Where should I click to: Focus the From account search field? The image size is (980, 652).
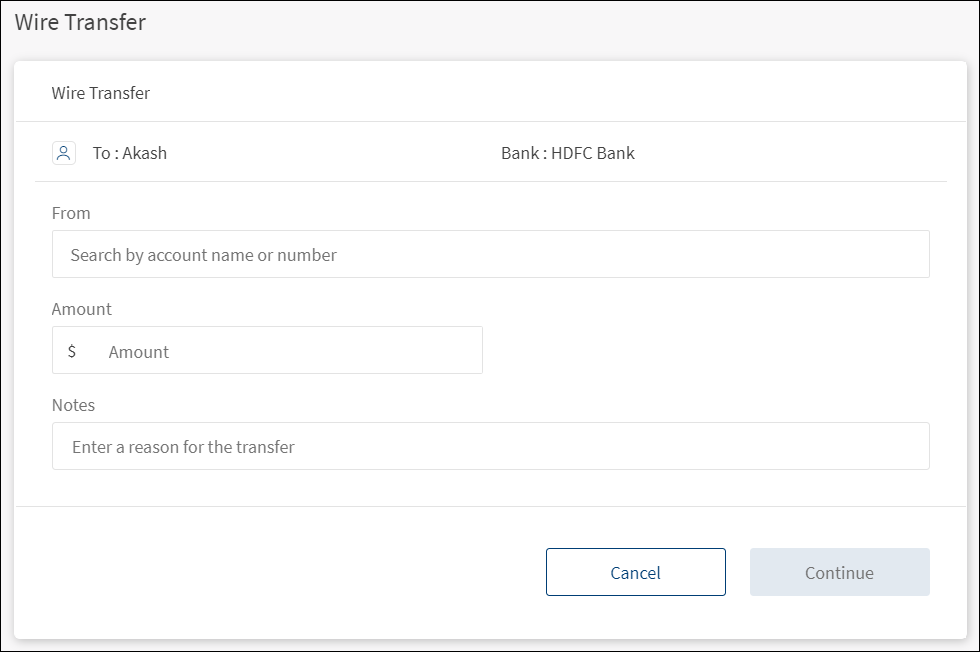coord(490,254)
